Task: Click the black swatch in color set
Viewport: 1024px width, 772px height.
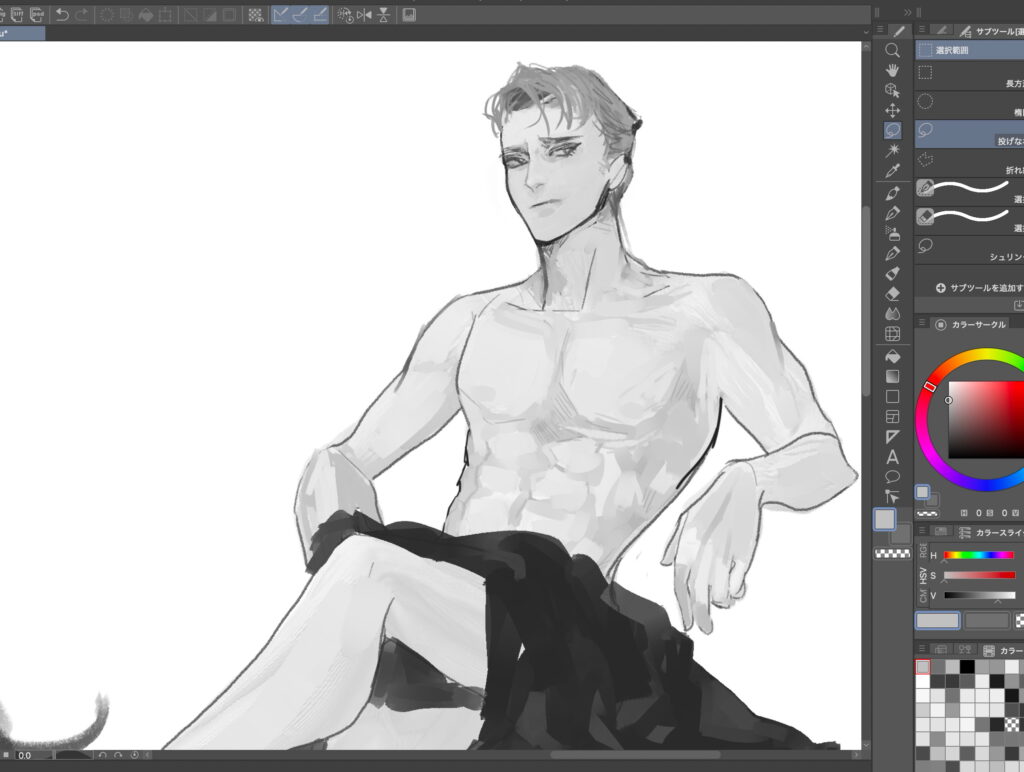Action: 966,667
